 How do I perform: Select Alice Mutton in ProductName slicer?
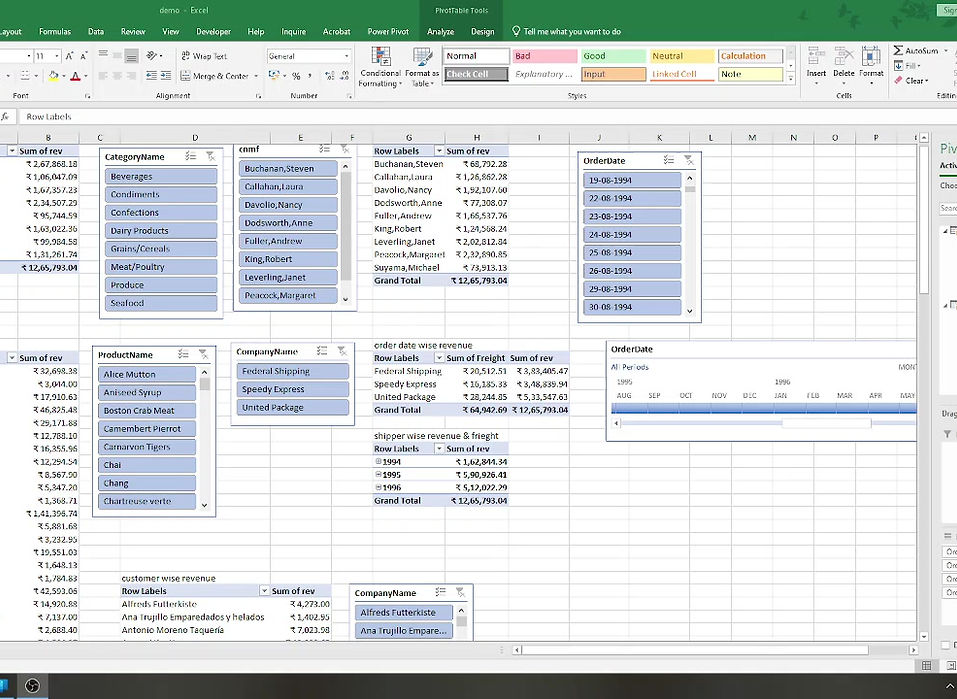coord(146,374)
